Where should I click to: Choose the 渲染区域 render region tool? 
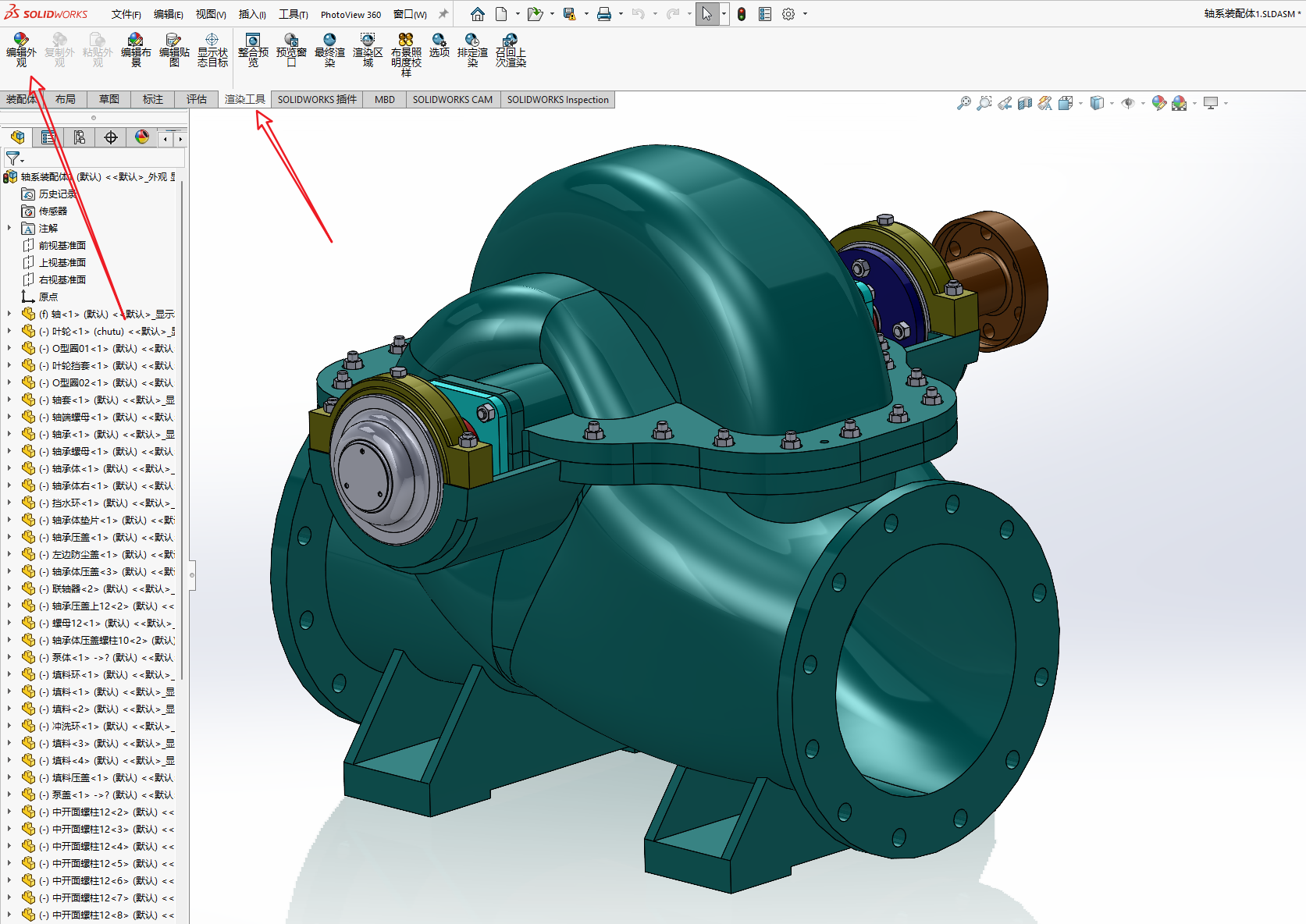pyautogui.click(x=368, y=50)
